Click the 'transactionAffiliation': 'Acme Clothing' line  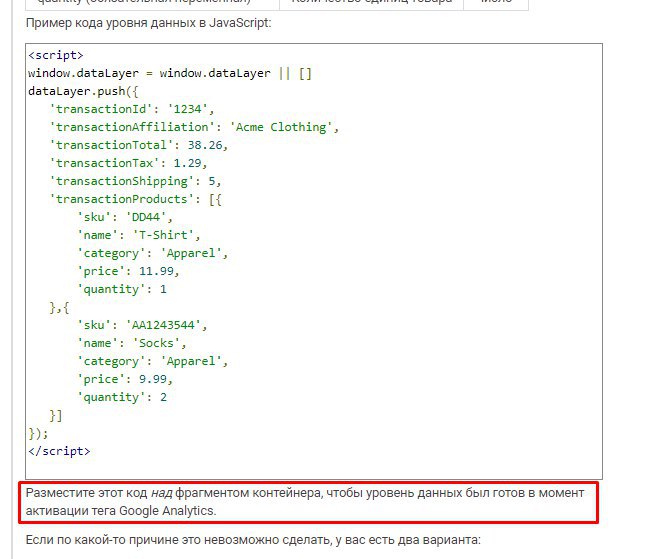point(194,127)
